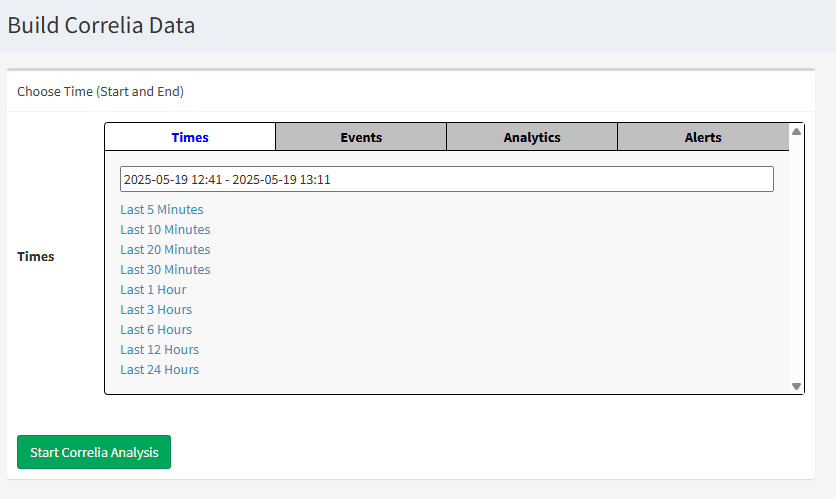Select Last 3 Hours link
The height and width of the screenshot is (499, 836).
[156, 310]
